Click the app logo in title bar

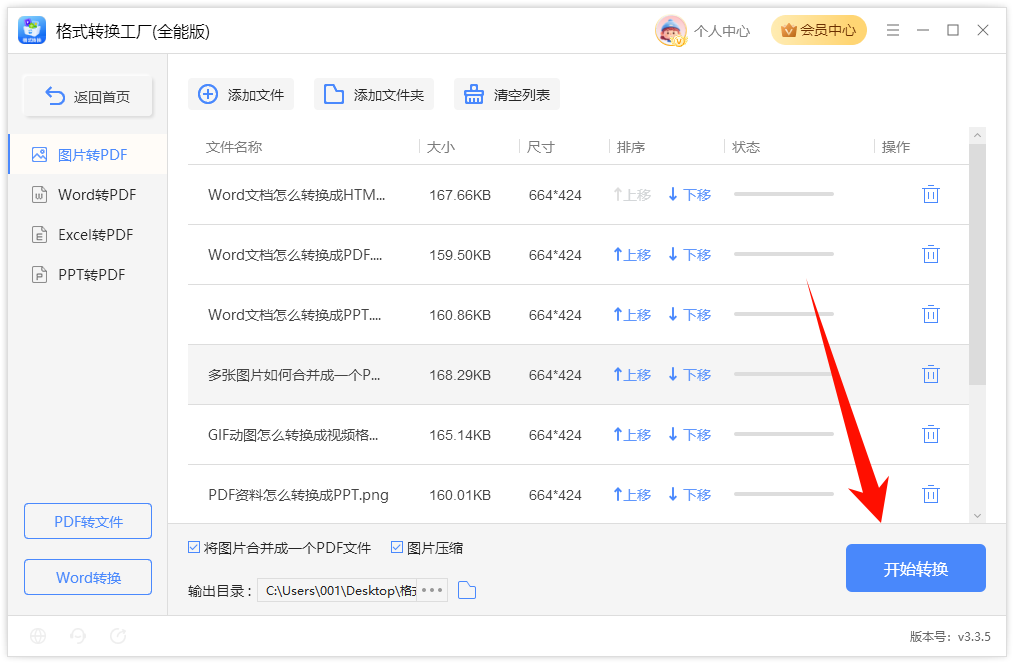32,30
